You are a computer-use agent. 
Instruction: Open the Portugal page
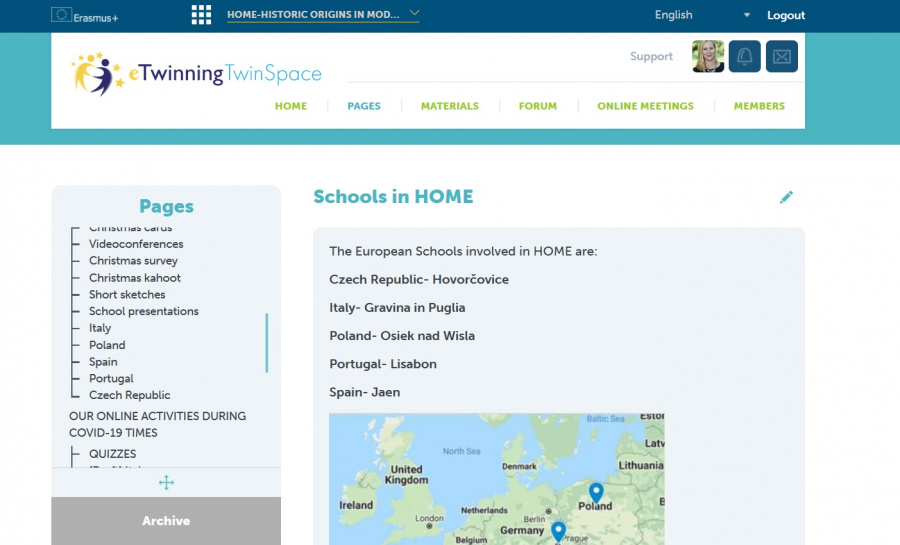click(x=111, y=379)
